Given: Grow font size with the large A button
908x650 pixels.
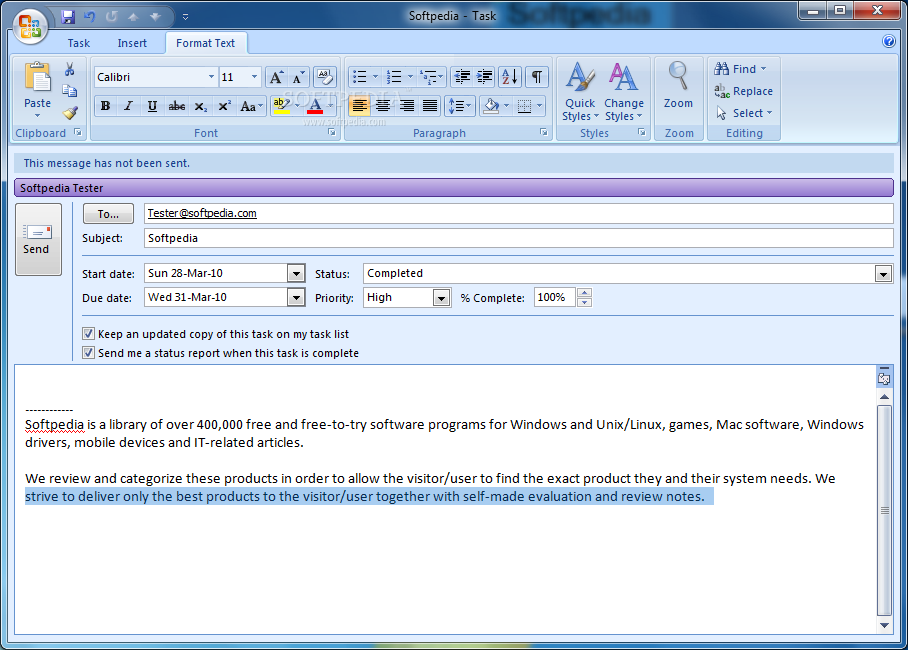Looking at the screenshot, I should click(276, 77).
